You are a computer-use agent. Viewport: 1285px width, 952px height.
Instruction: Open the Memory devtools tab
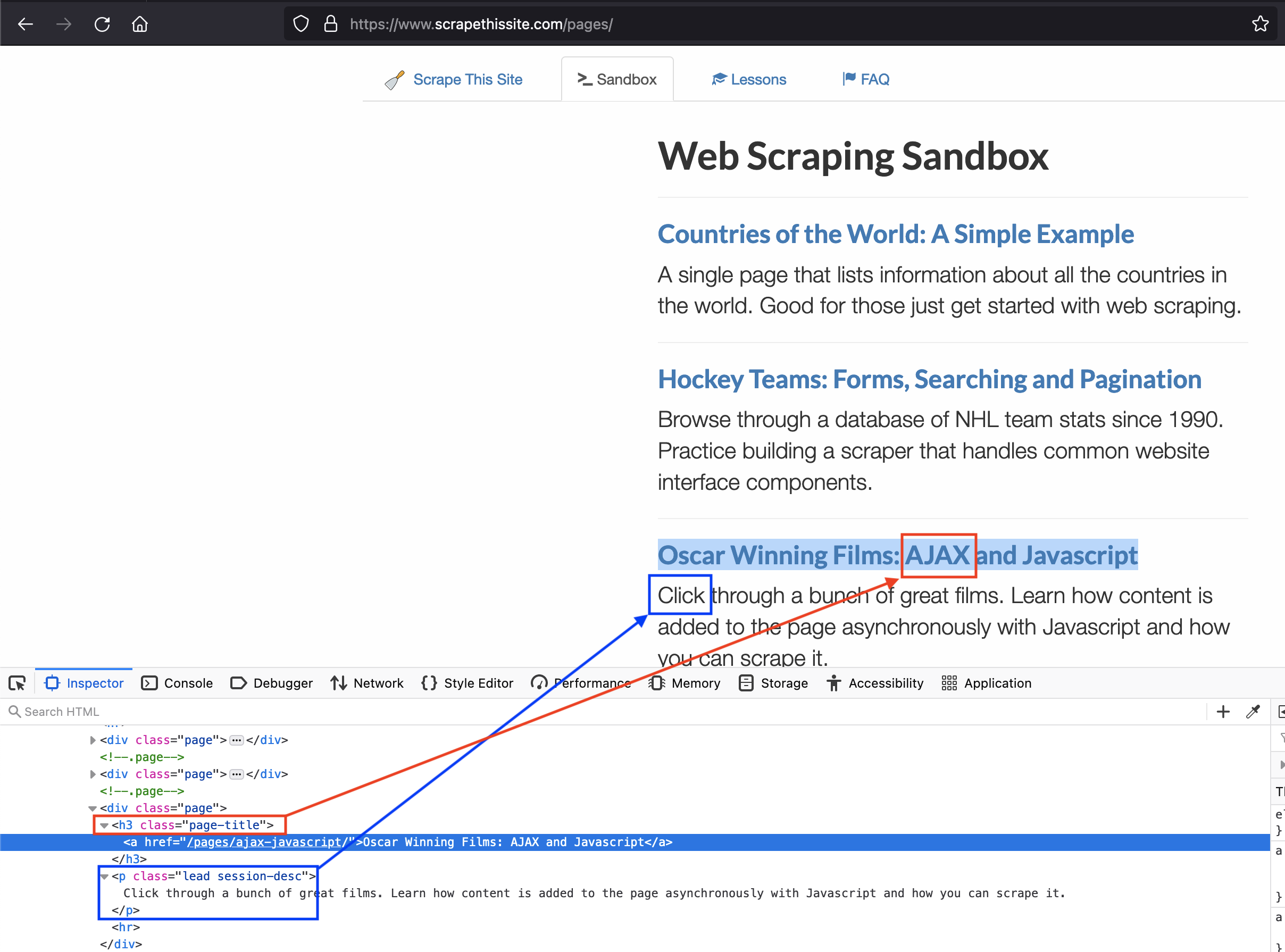[685, 683]
